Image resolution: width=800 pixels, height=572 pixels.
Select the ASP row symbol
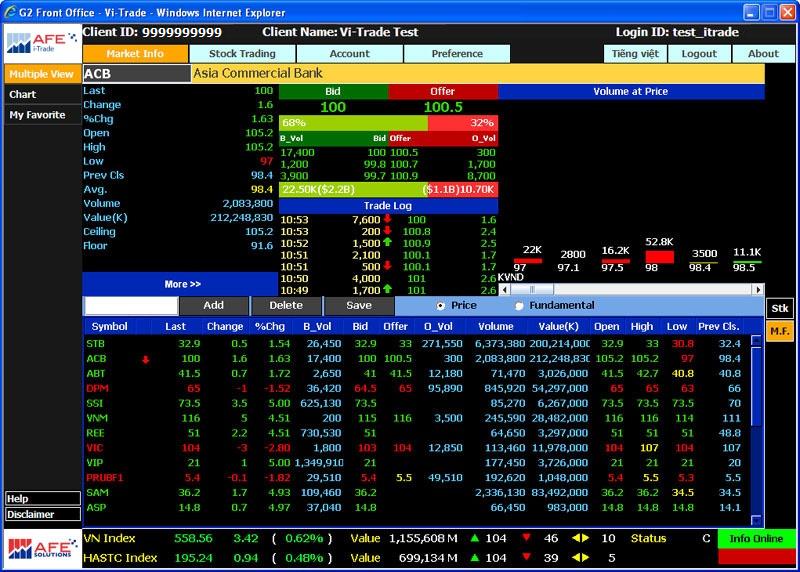96,507
